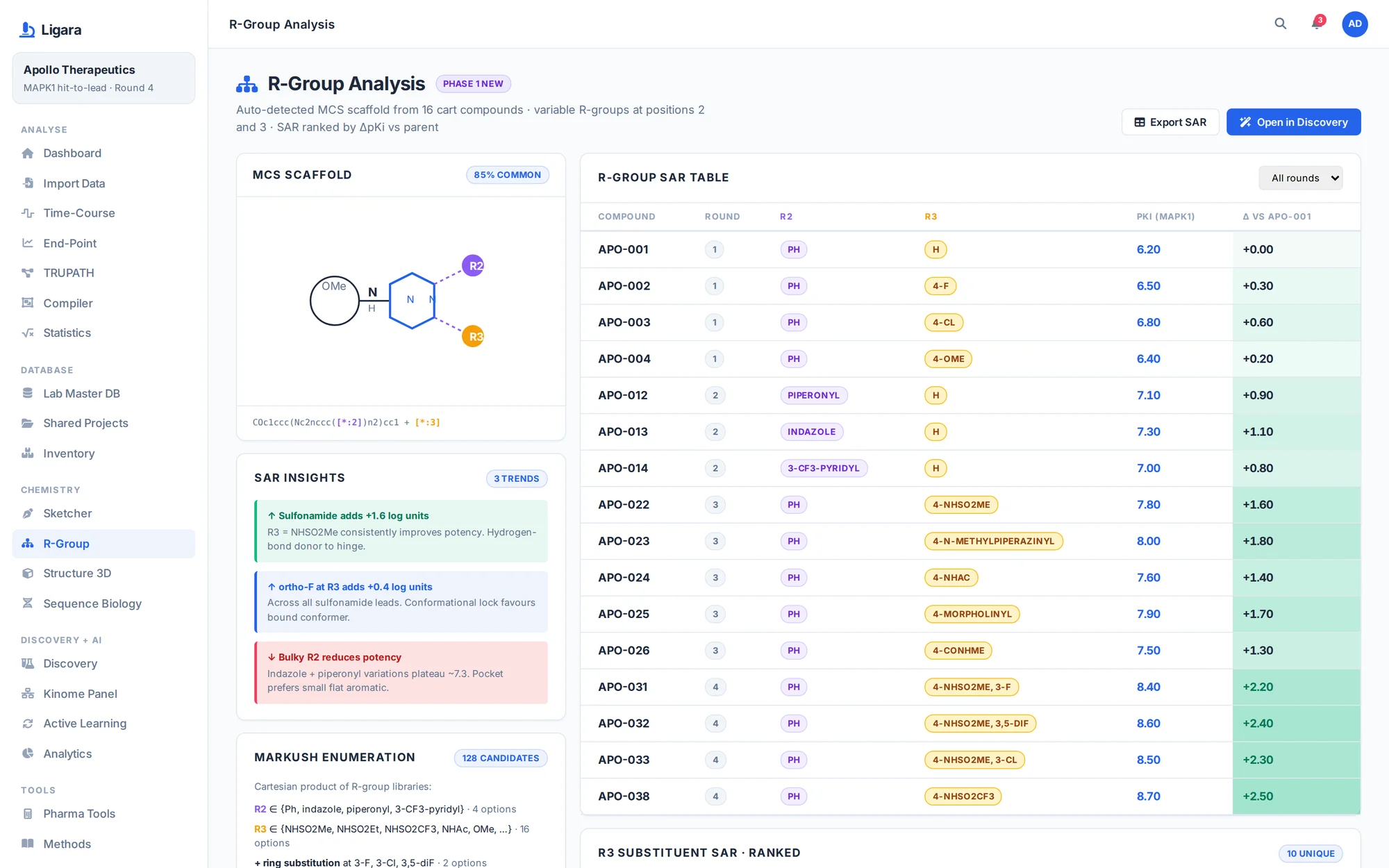Click the Sequence Biology icon

pyautogui.click(x=28, y=603)
